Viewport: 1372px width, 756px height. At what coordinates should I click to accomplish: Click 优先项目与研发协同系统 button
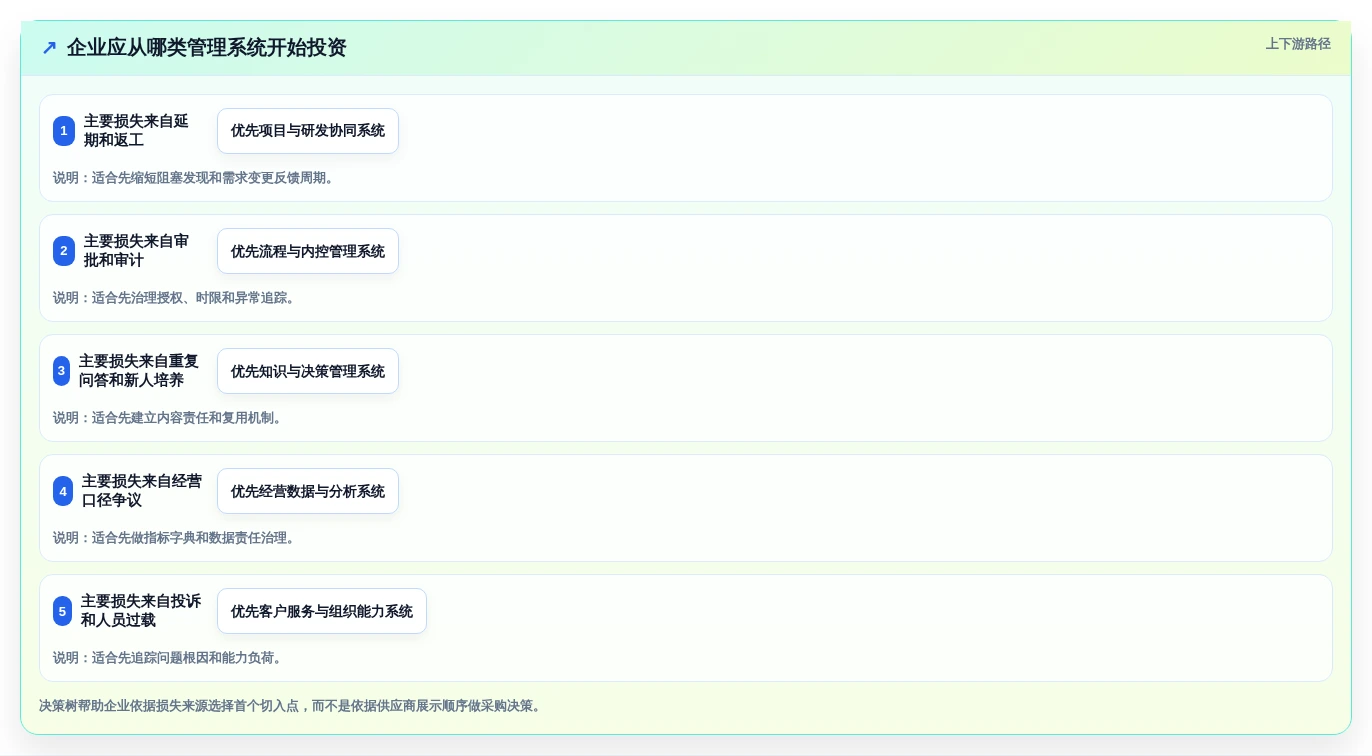click(x=308, y=131)
